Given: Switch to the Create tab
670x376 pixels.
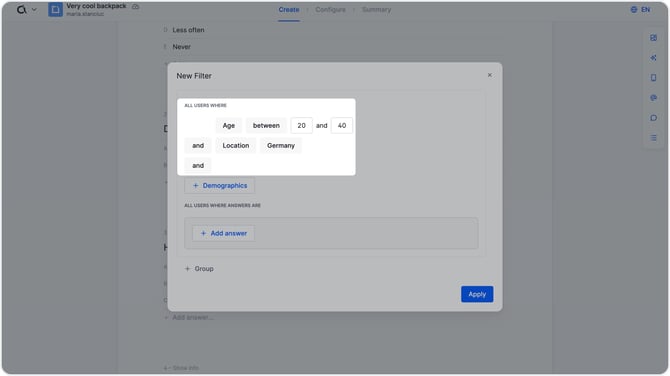Looking at the screenshot, I should [x=289, y=9].
